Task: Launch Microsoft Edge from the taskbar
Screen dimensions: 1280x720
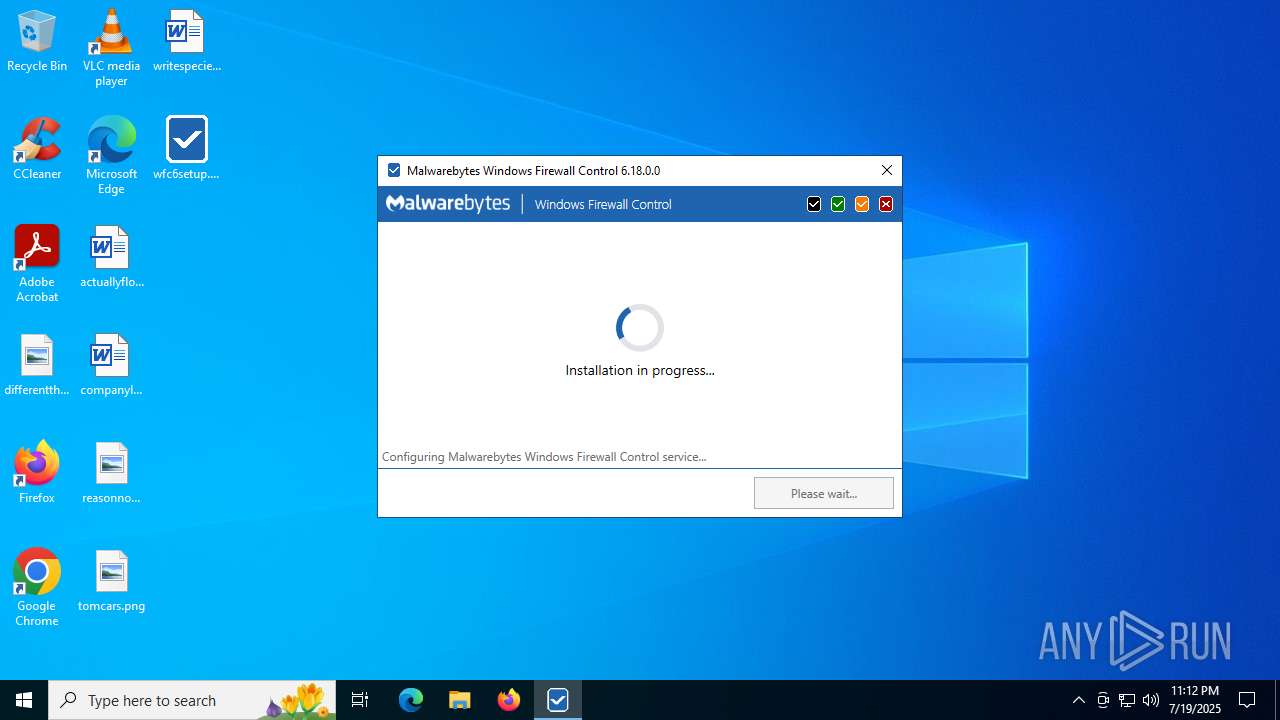Action: point(411,700)
